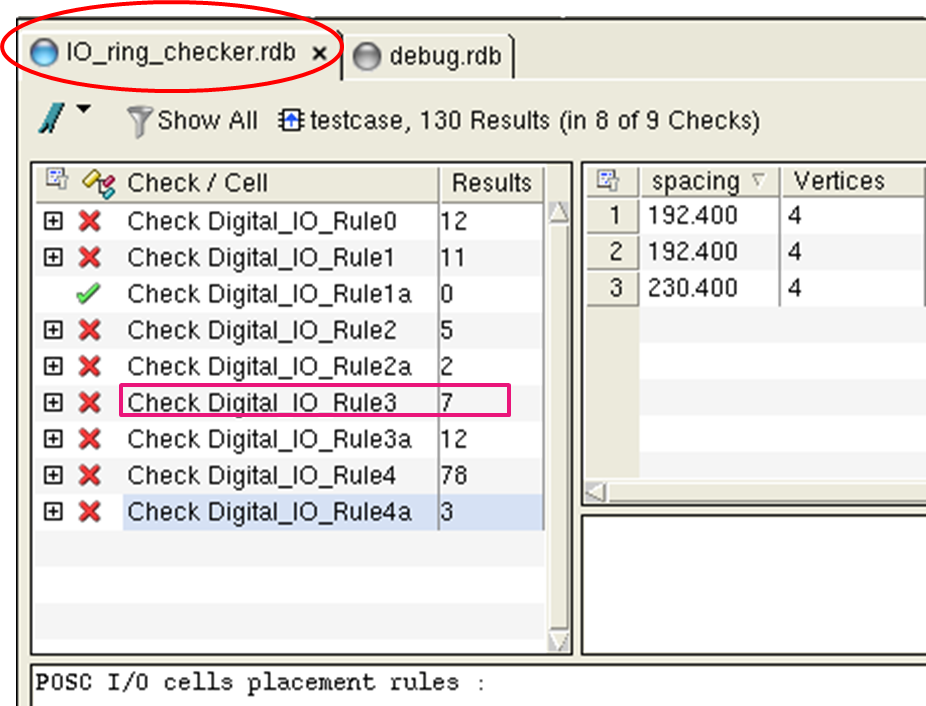The image size is (926, 706).
Task: Click the checks table column-settings icon
Action: pos(57,179)
